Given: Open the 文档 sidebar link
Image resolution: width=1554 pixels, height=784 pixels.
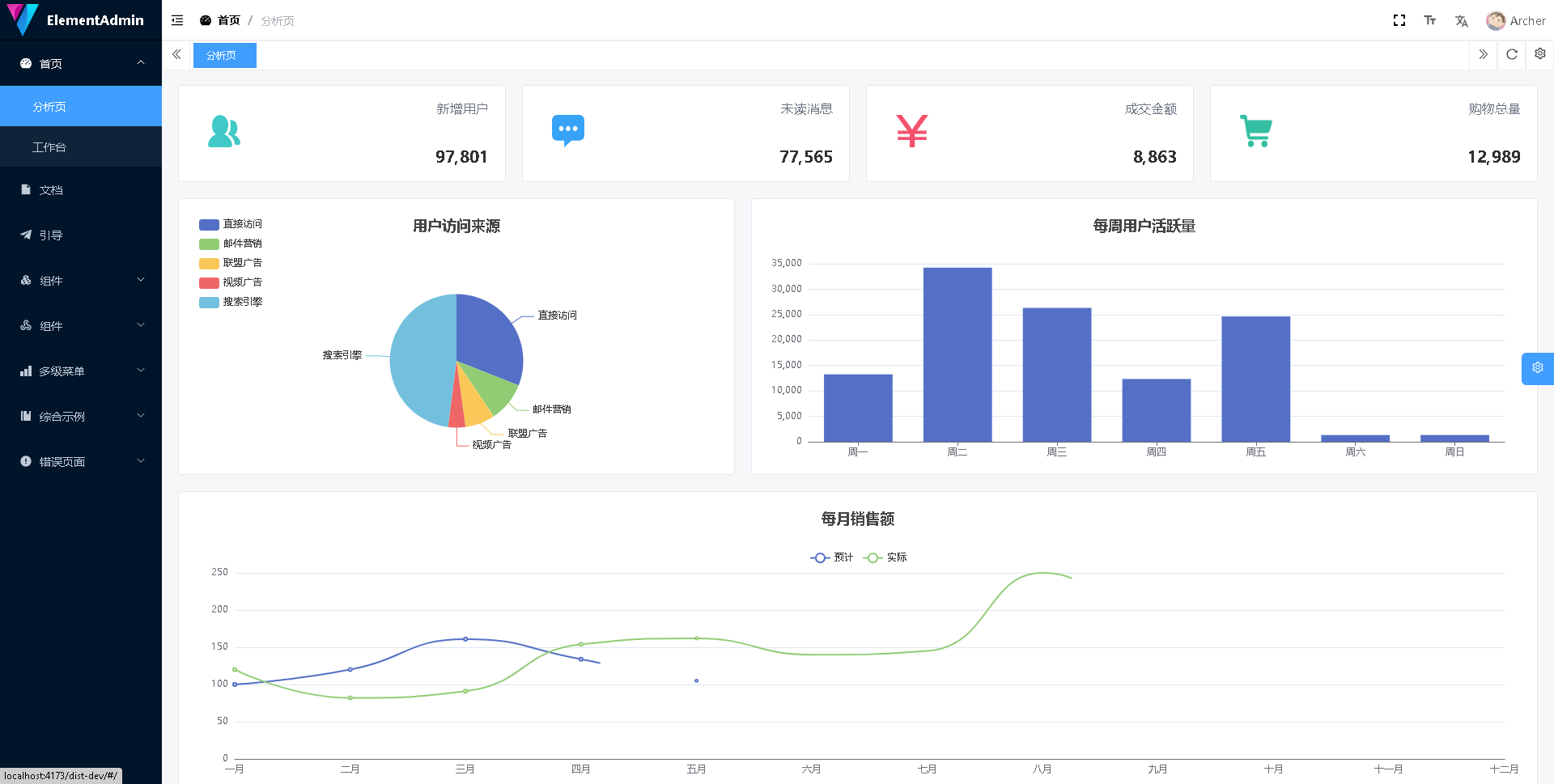Looking at the screenshot, I should point(51,190).
